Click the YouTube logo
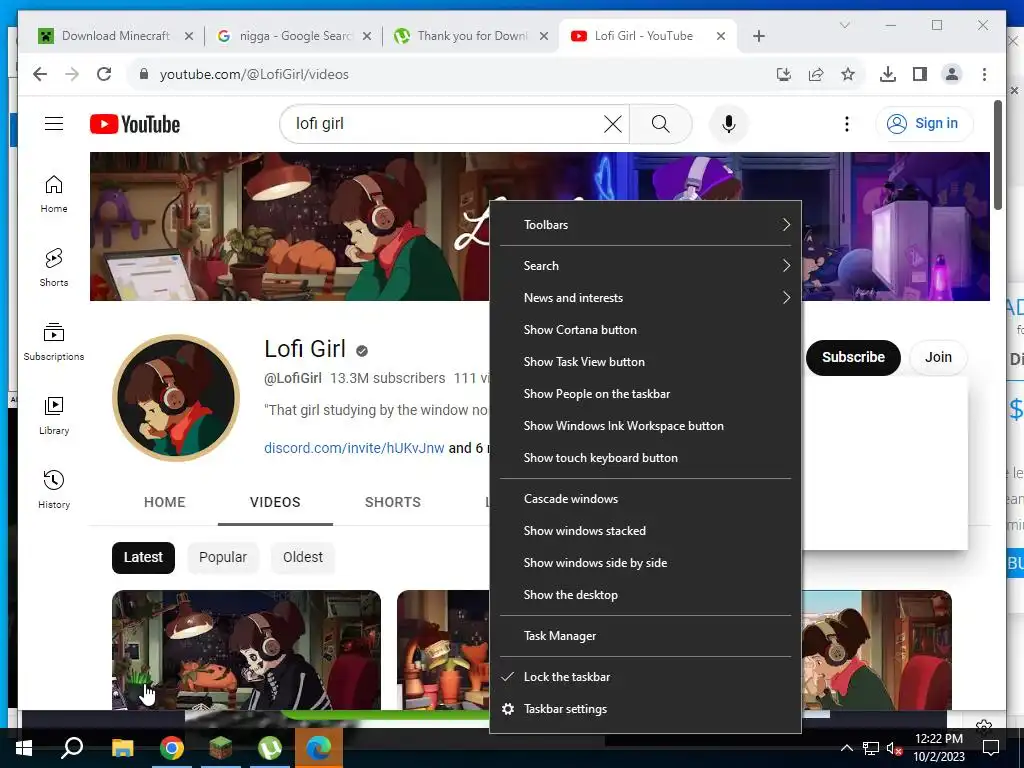 135,124
